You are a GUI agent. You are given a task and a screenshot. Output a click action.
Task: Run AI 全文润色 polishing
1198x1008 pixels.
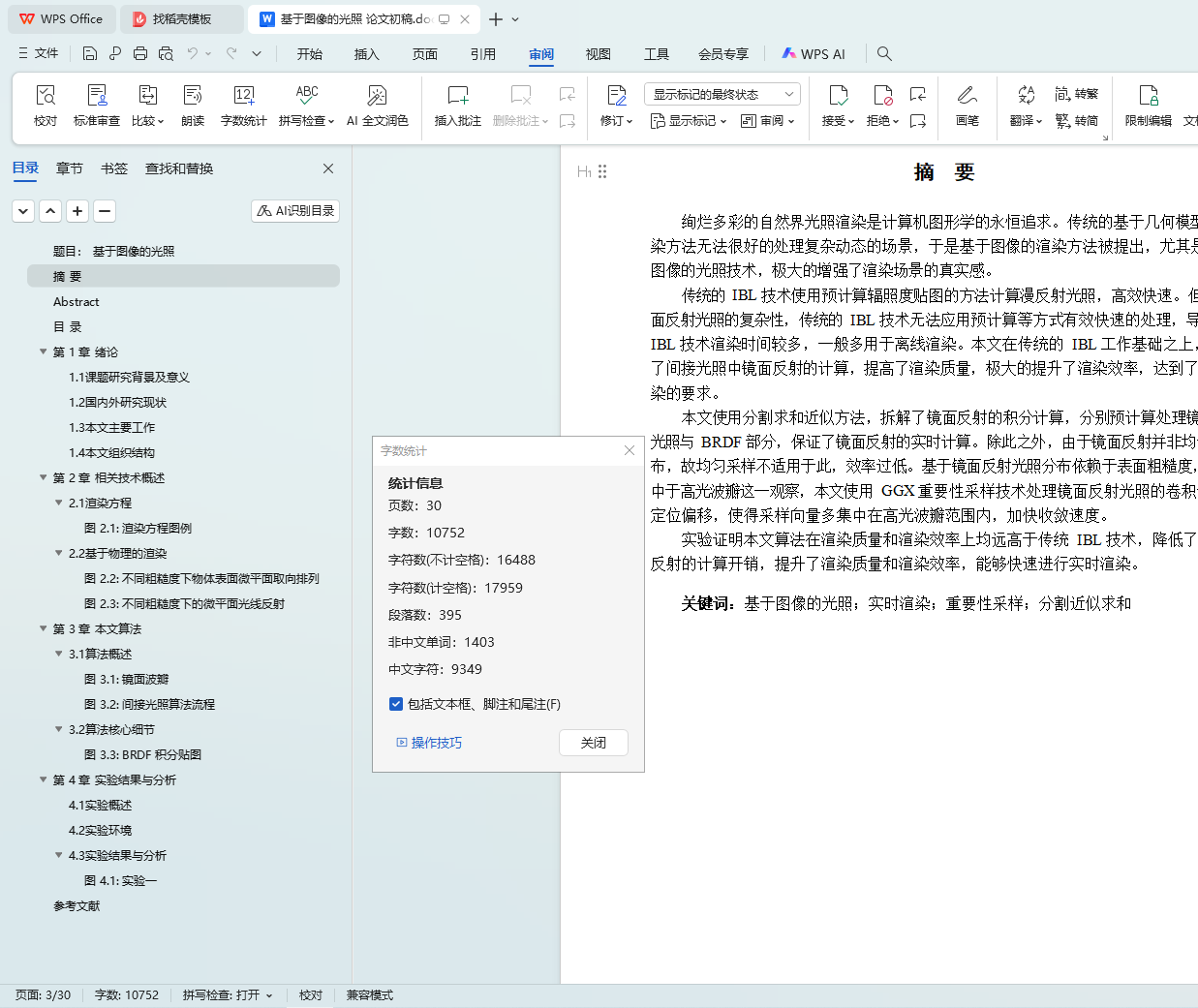click(x=378, y=106)
